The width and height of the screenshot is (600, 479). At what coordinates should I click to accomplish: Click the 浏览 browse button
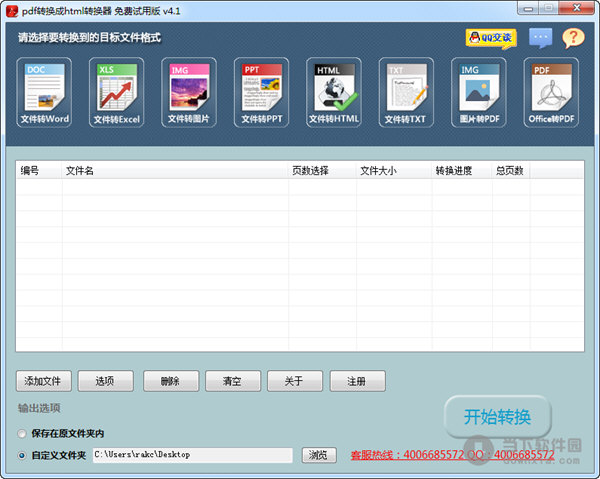(319, 455)
